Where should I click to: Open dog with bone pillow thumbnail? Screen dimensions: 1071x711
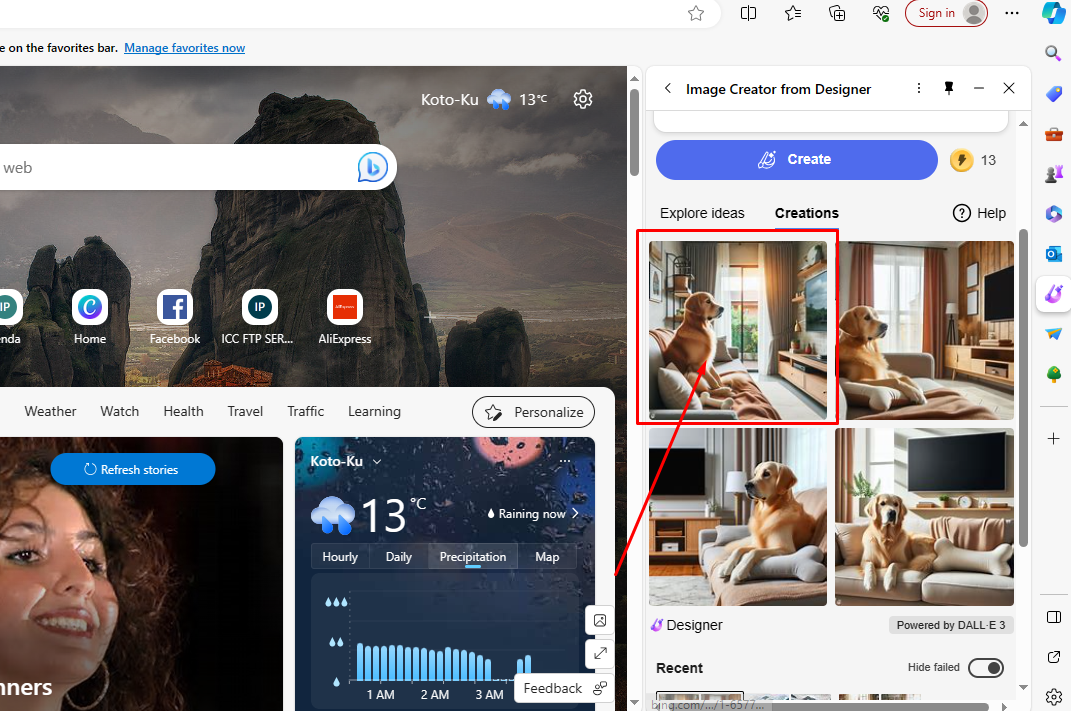point(924,517)
